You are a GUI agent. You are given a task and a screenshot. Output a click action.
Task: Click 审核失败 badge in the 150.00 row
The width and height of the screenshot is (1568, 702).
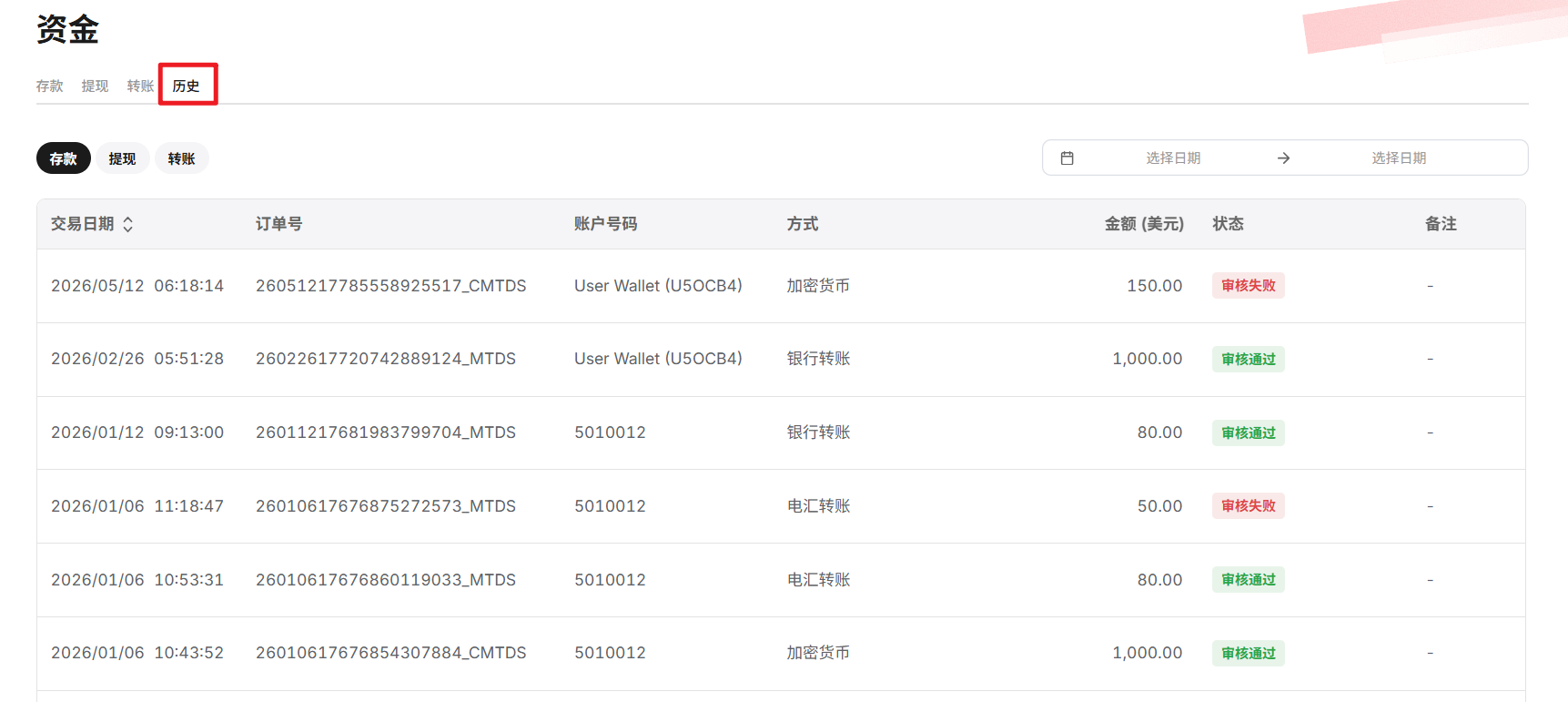[x=1249, y=286]
